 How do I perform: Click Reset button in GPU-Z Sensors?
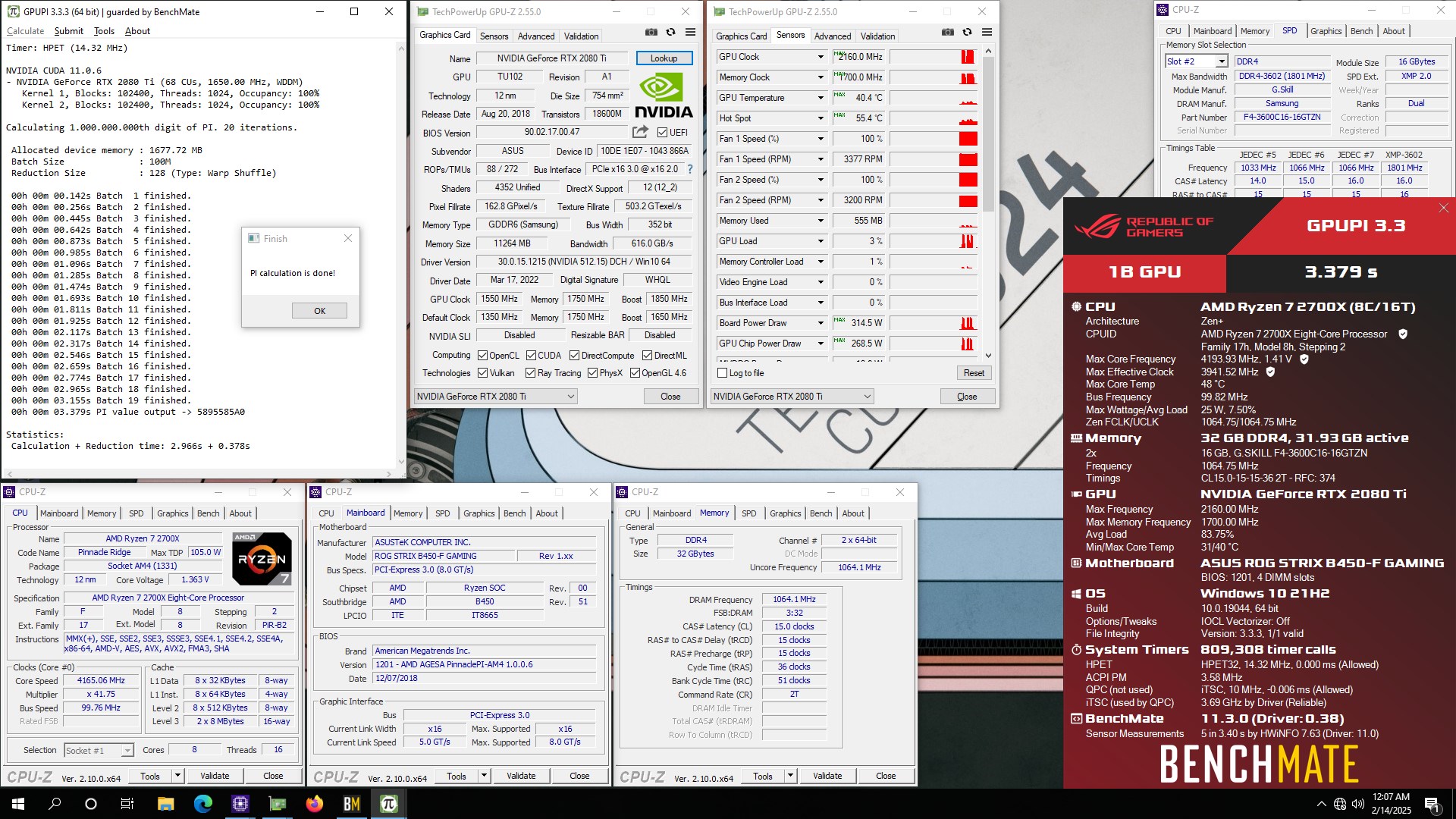(x=974, y=373)
